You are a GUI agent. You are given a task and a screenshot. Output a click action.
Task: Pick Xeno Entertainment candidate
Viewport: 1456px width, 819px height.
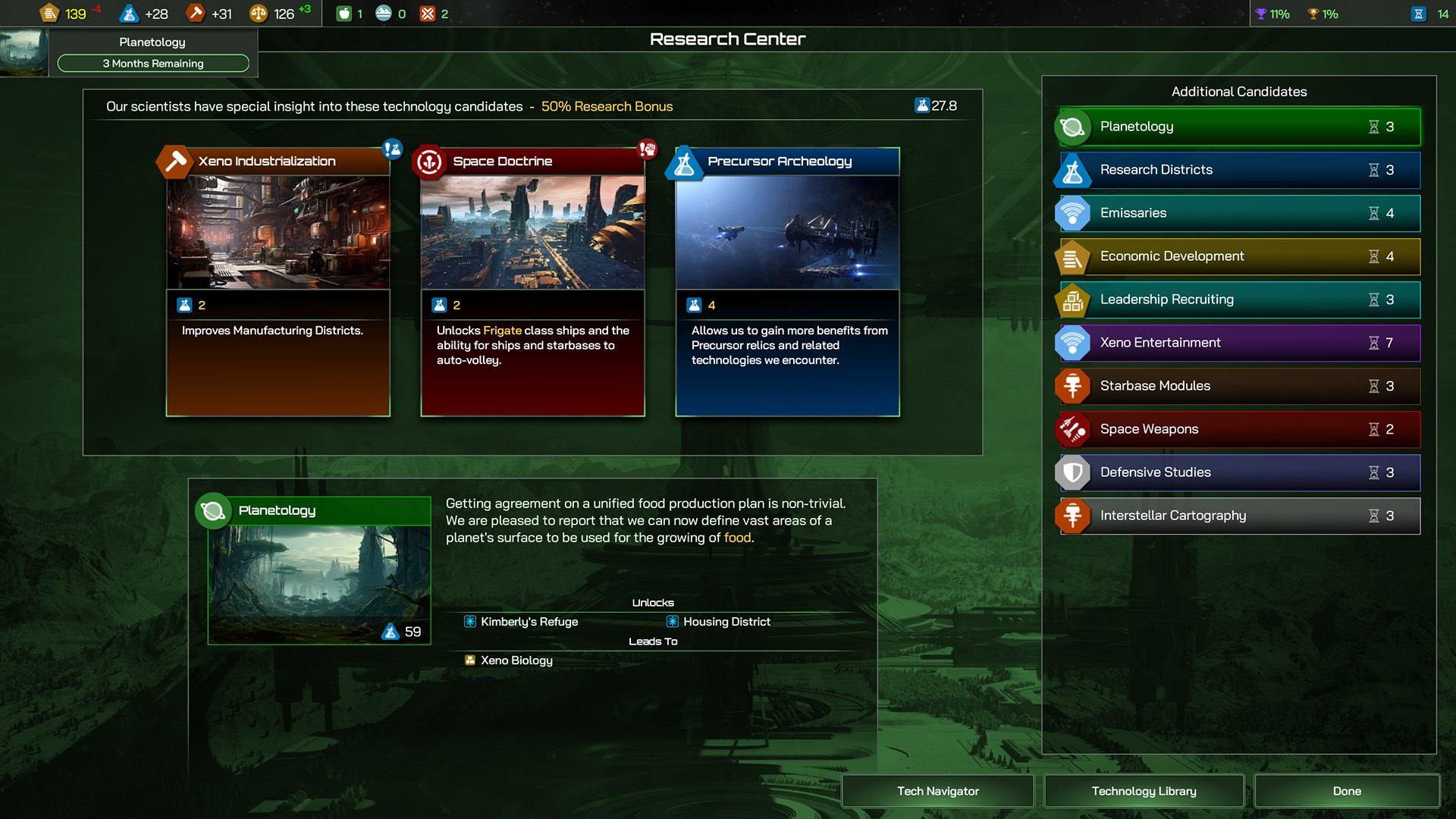point(1239,343)
